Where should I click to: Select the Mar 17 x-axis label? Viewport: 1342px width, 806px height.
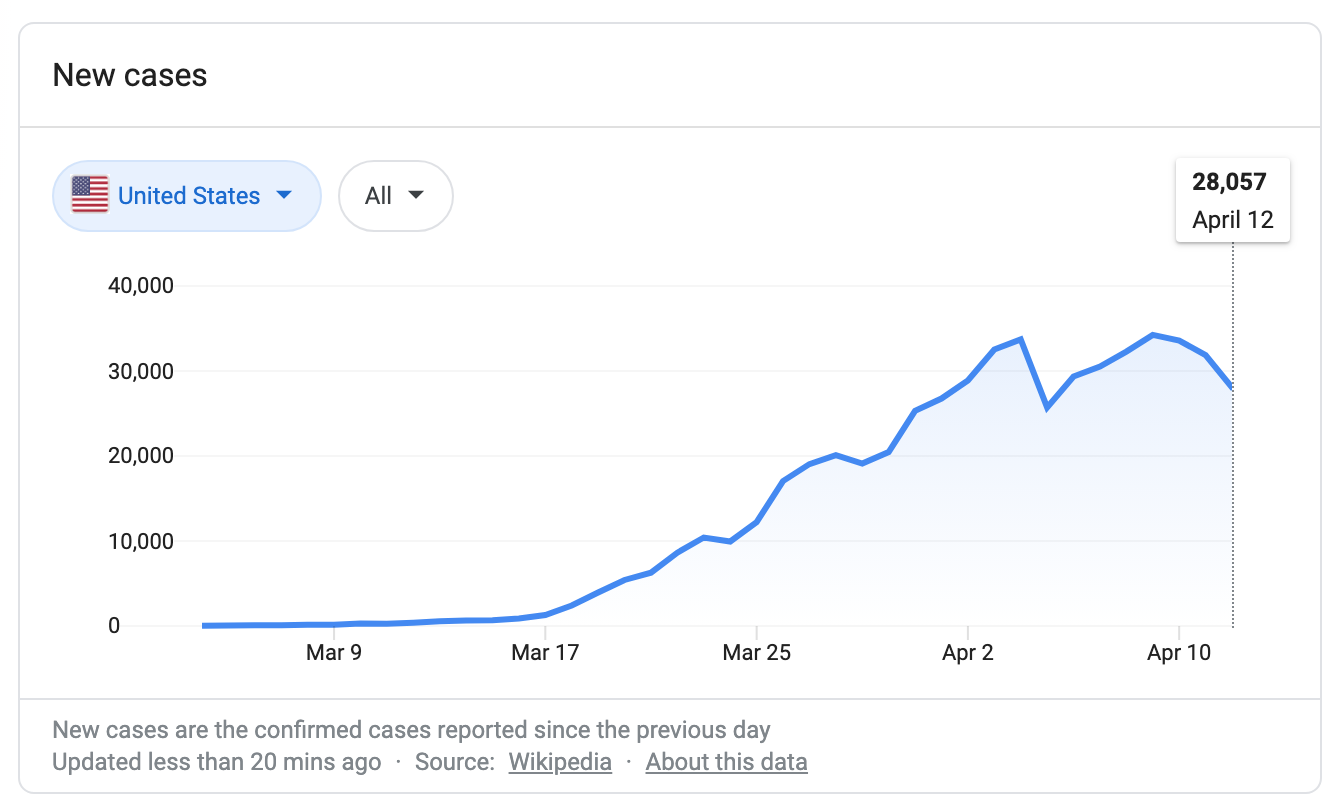[x=545, y=654]
